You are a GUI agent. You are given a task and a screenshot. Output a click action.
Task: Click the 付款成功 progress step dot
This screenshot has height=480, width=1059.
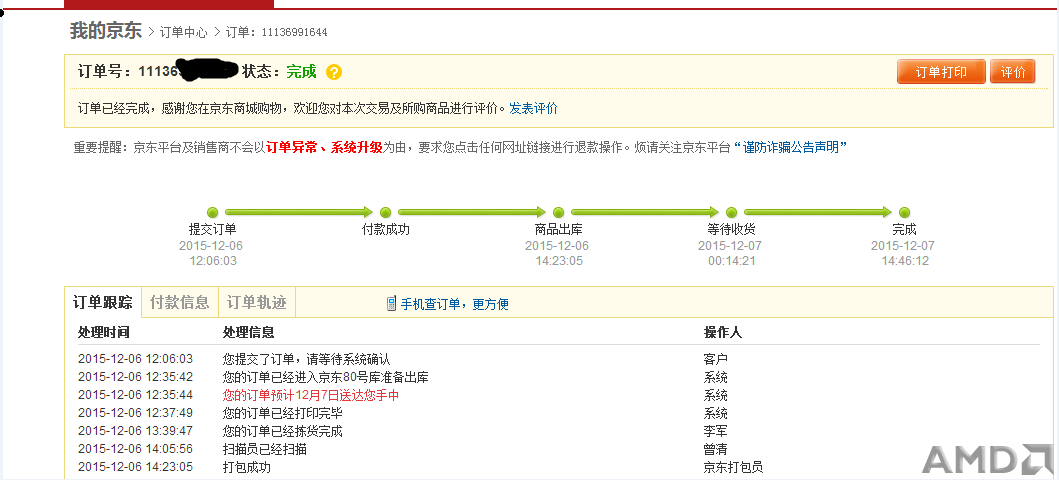(x=386, y=213)
